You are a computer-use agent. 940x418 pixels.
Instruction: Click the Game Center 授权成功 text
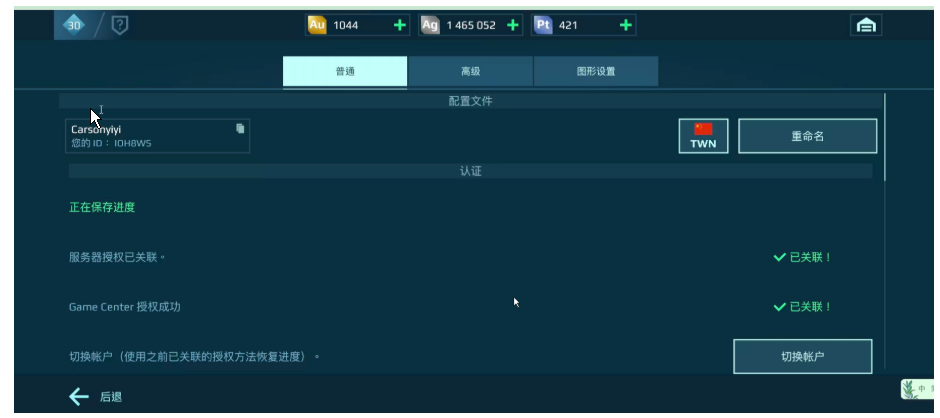pos(125,307)
